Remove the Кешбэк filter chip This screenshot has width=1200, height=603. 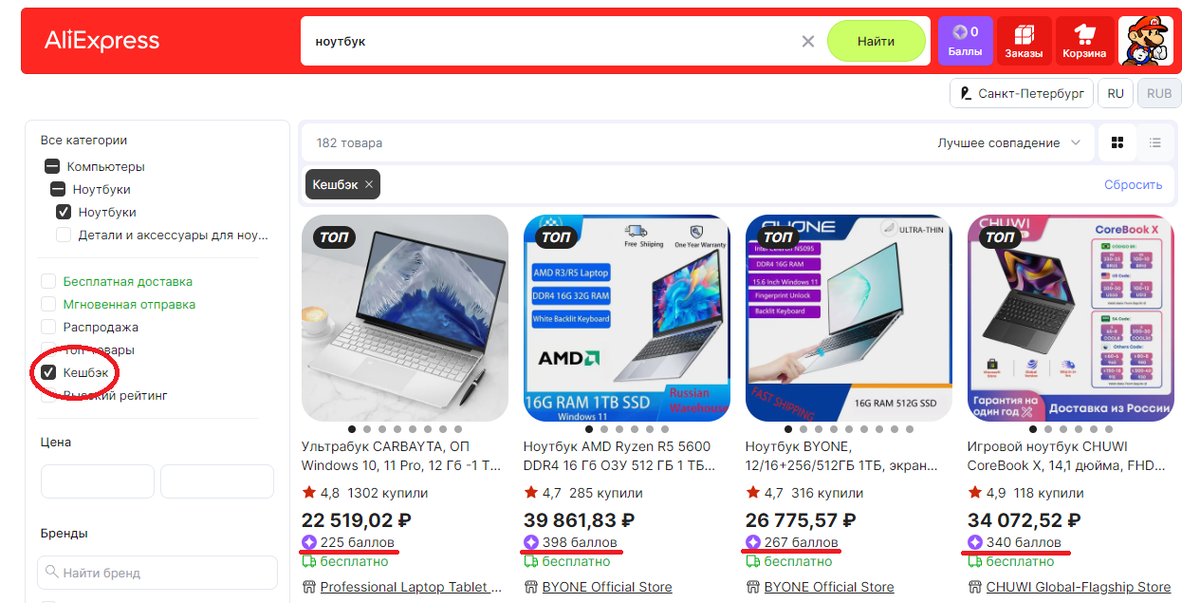tap(368, 185)
